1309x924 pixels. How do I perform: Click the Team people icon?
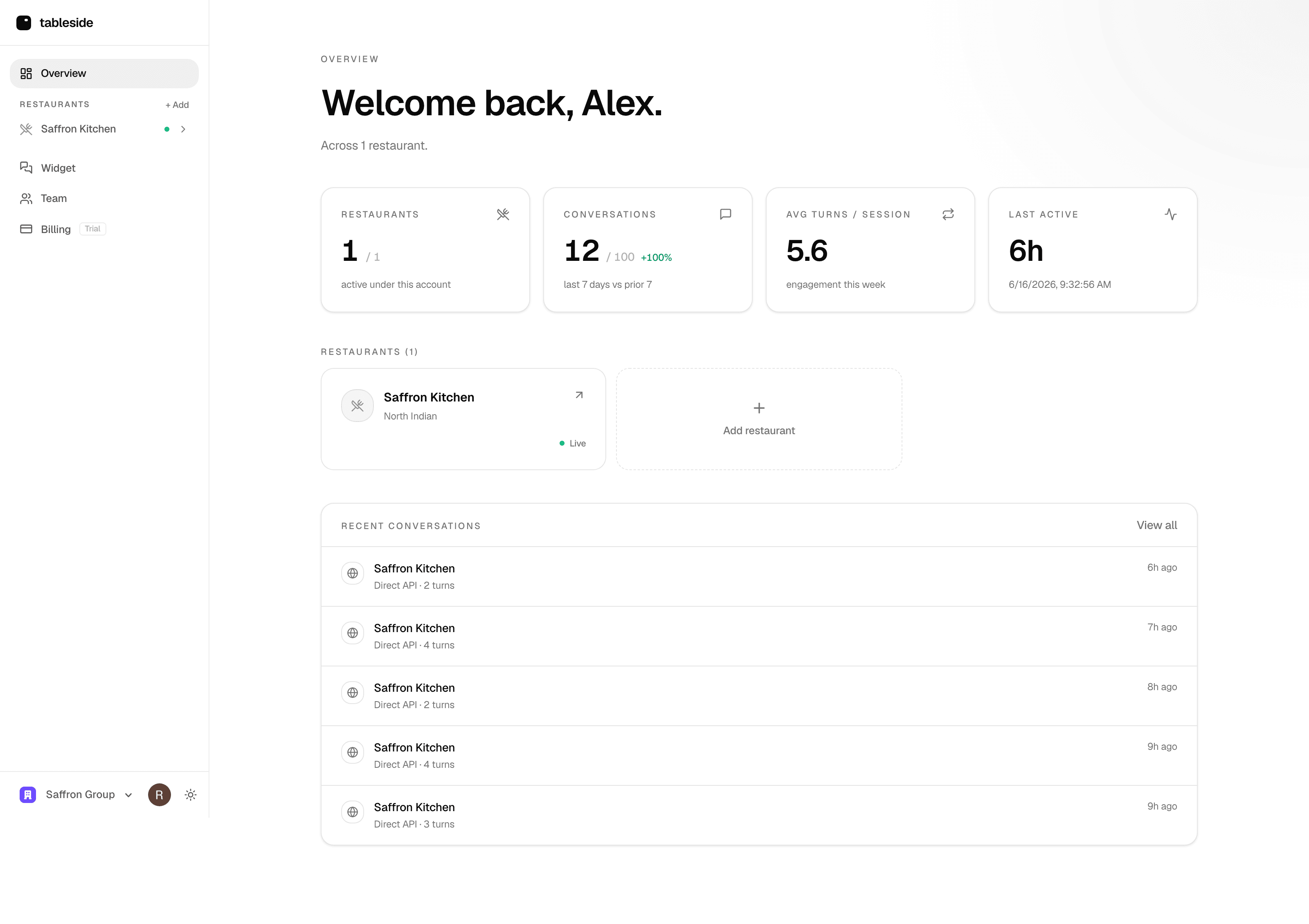[x=26, y=198]
